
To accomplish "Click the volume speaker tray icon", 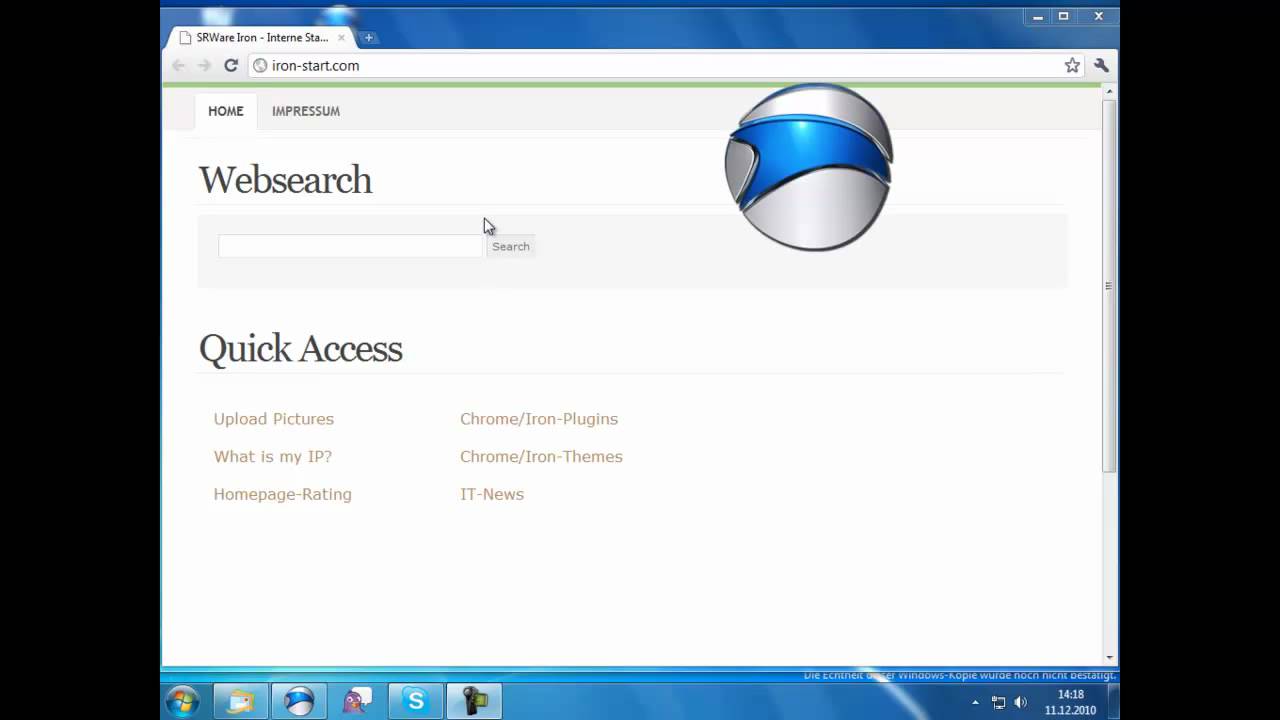I will point(1021,702).
